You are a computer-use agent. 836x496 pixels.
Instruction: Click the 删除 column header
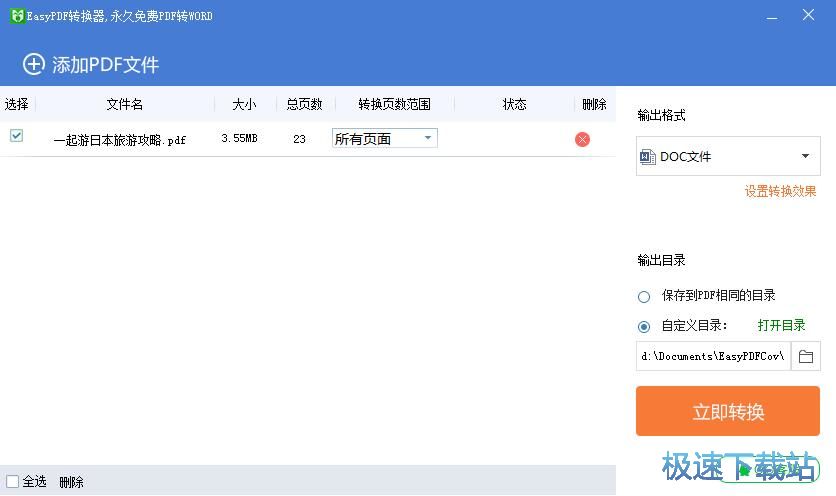[594, 104]
